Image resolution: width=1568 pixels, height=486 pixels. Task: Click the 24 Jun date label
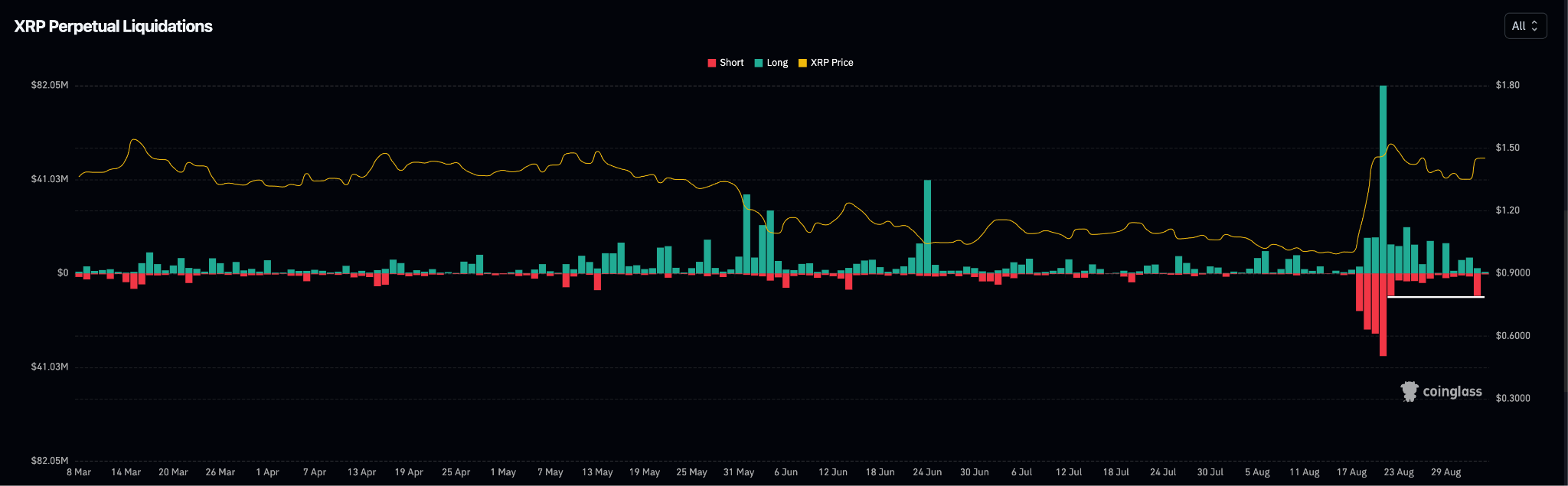point(927,472)
